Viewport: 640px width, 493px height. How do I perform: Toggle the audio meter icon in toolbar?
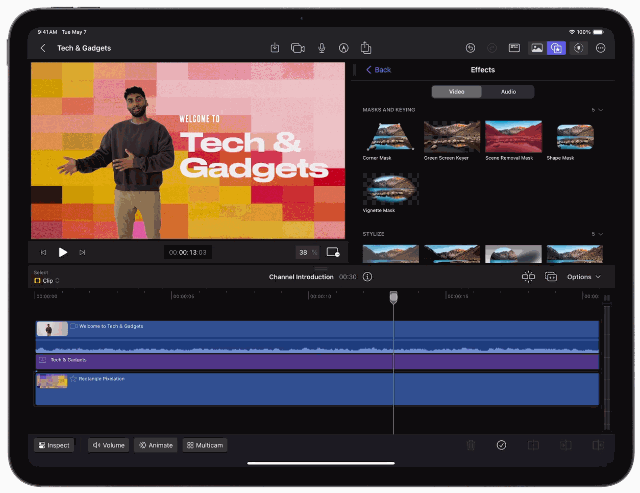click(578, 48)
